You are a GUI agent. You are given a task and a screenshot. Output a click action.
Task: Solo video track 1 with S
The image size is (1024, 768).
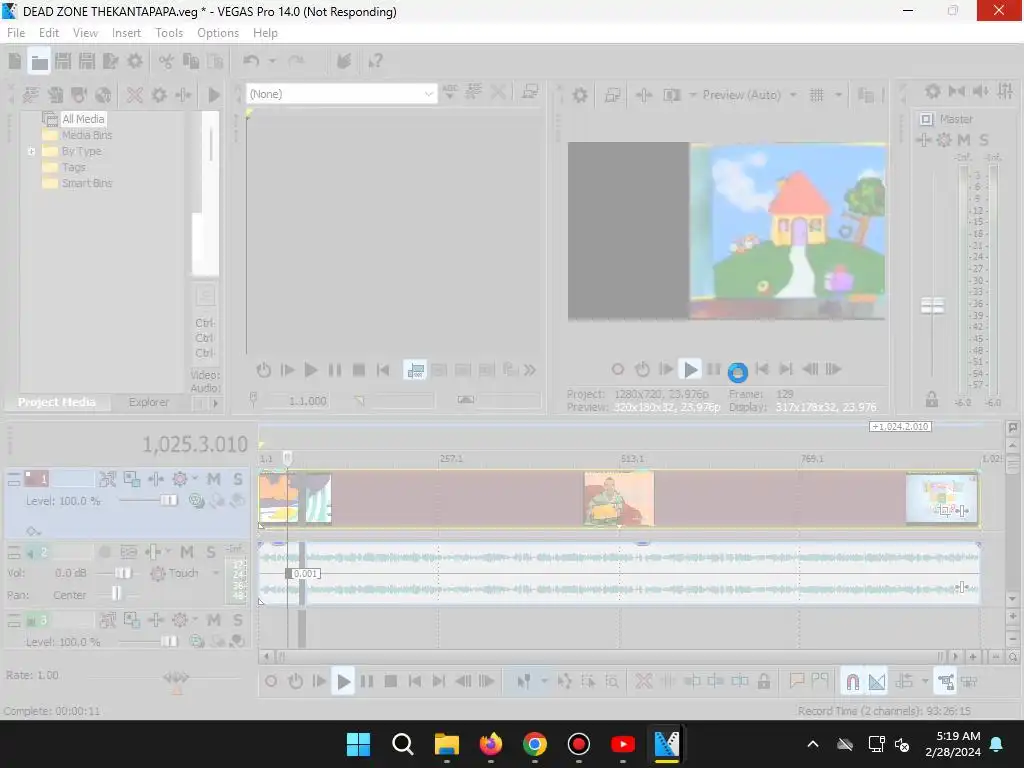click(x=238, y=479)
